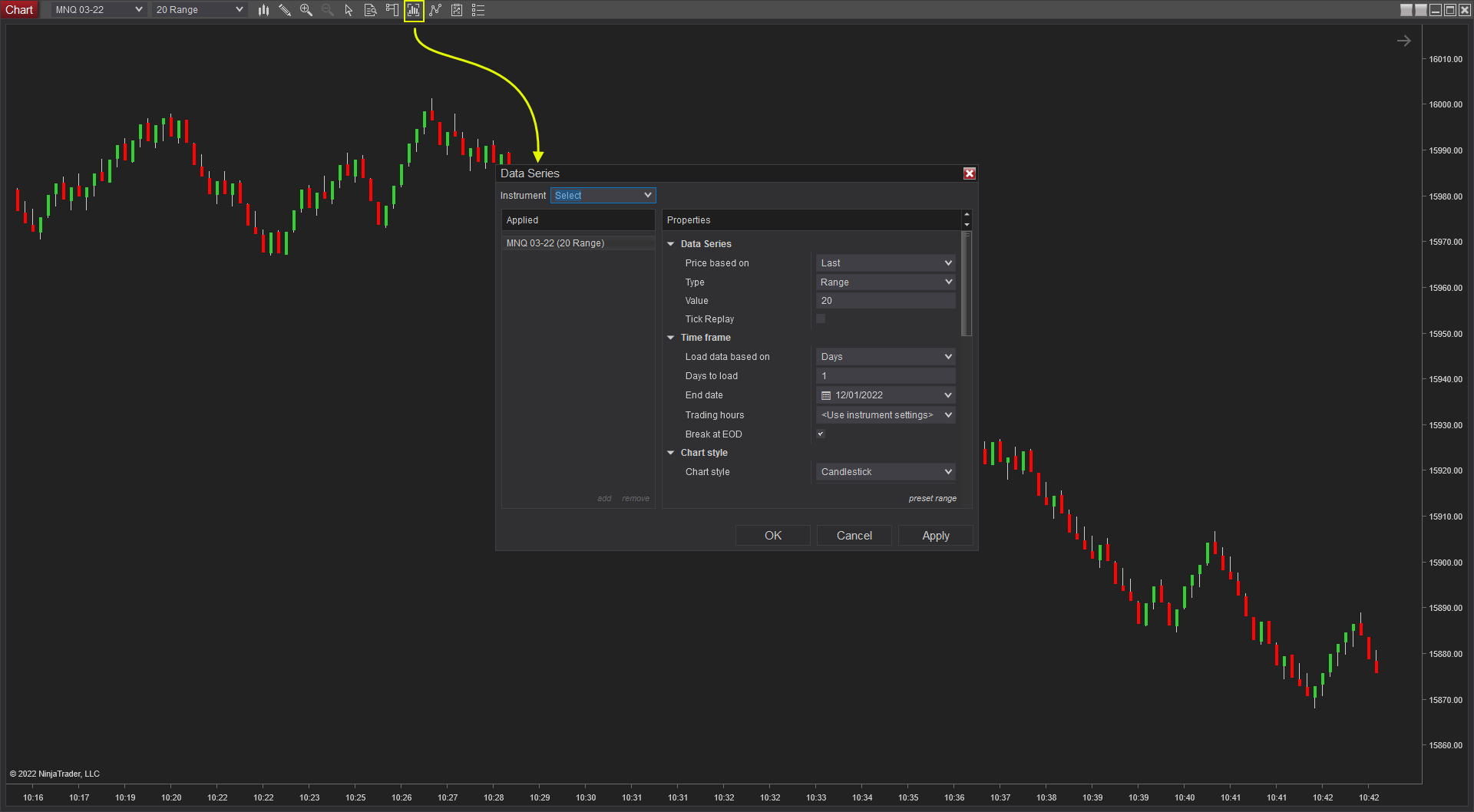Minimize the chart window

(1436, 10)
